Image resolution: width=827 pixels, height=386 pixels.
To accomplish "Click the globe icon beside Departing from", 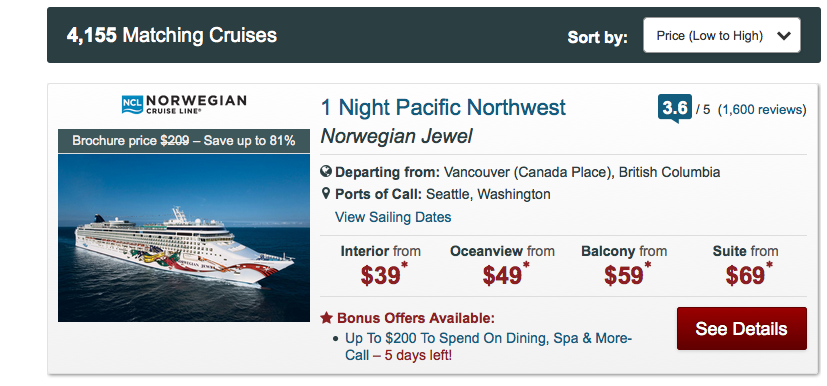I will point(326,171).
